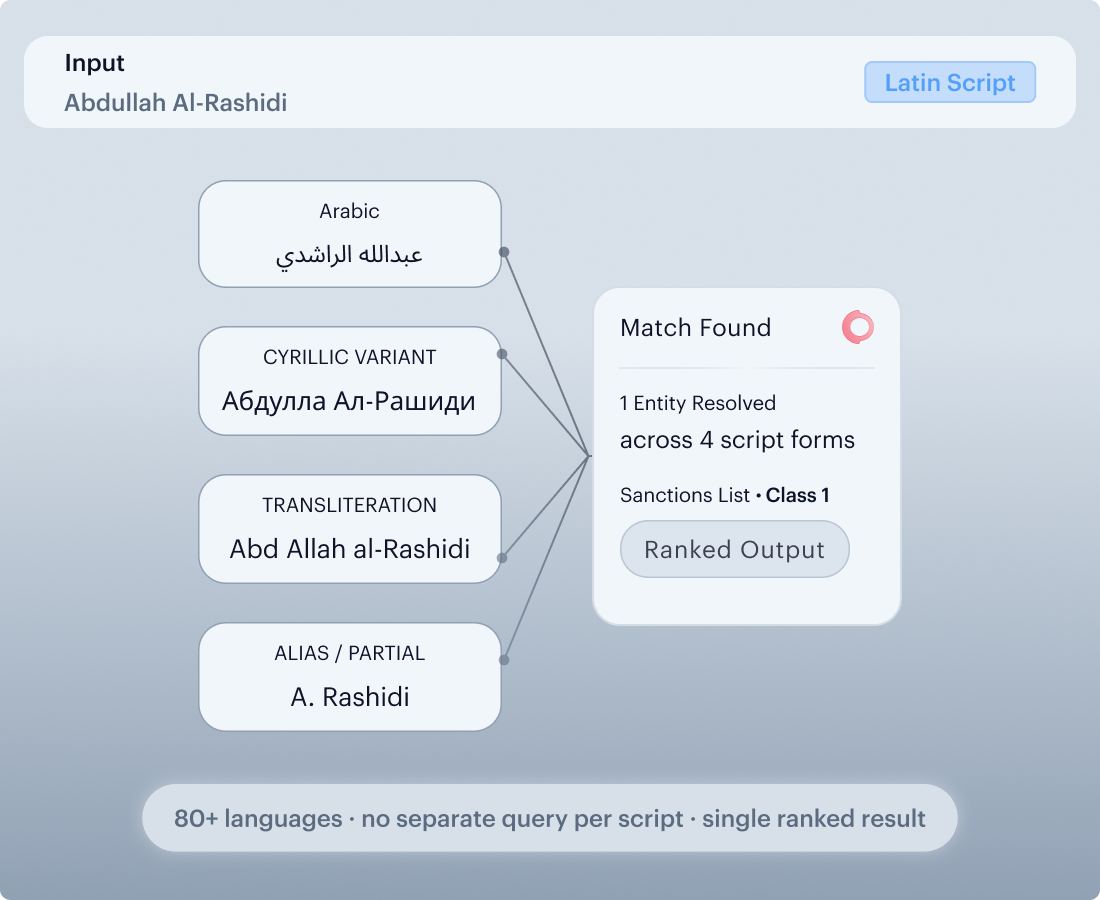The height and width of the screenshot is (900, 1100).
Task: Click the Input label in the top bar
Action: (x=94, y=62)
